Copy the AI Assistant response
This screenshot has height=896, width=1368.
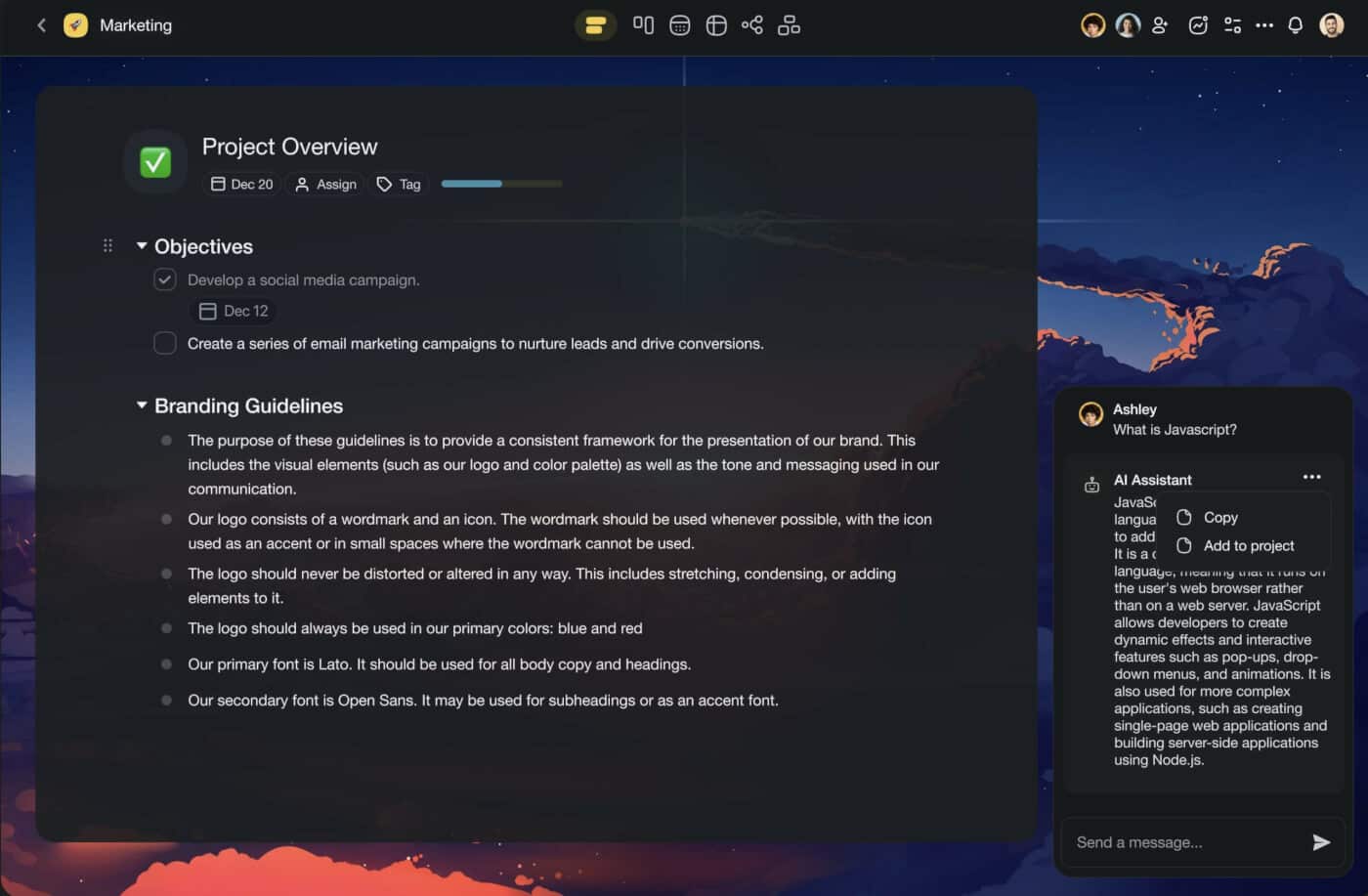pyautogui.click(x=1218, y=517)
